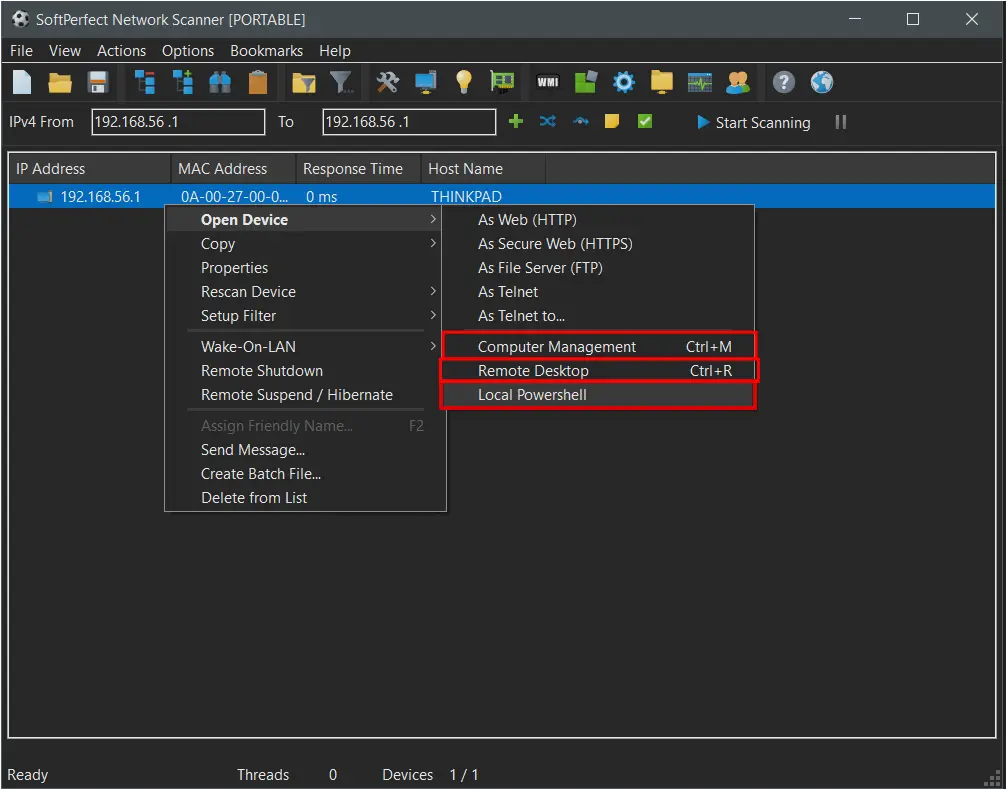This screenshot has width=1007, height=790.
Task: Click the gray funnel advanced filter icon
Action: (x=342, y=82)
